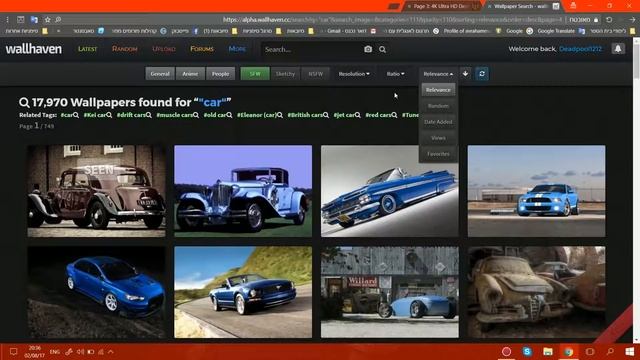Open the blue Shelby Mustang thumbnail

(536, 191)
